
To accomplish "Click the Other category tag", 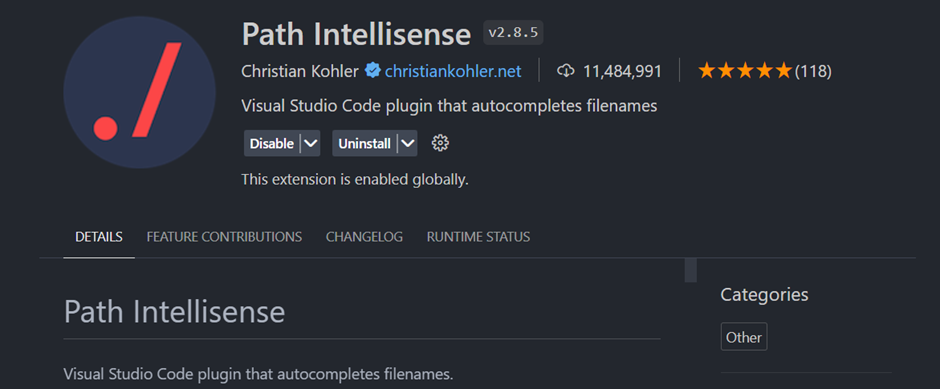I will (x=744, y=337).
